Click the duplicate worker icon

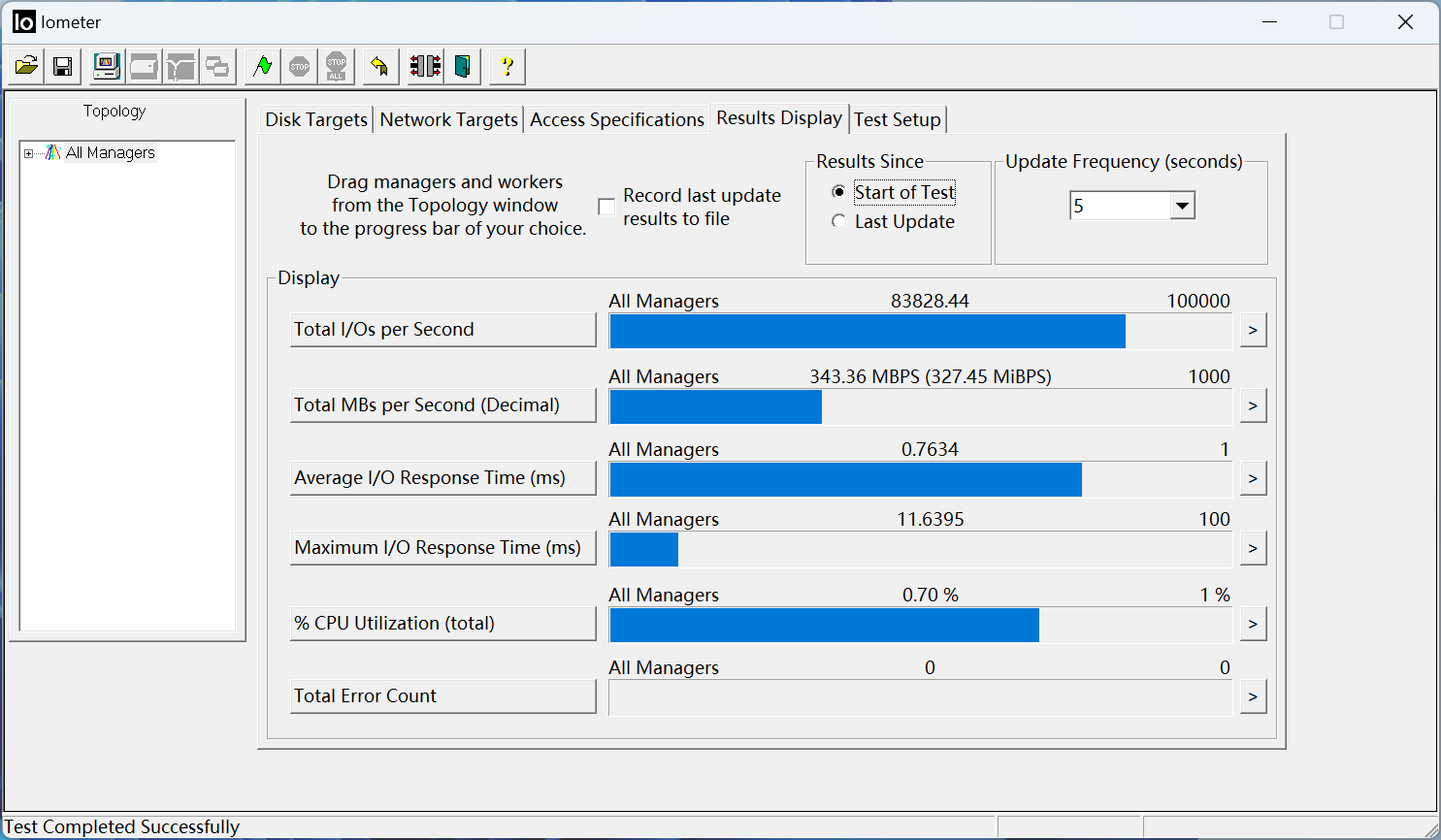tap(217, 67)
